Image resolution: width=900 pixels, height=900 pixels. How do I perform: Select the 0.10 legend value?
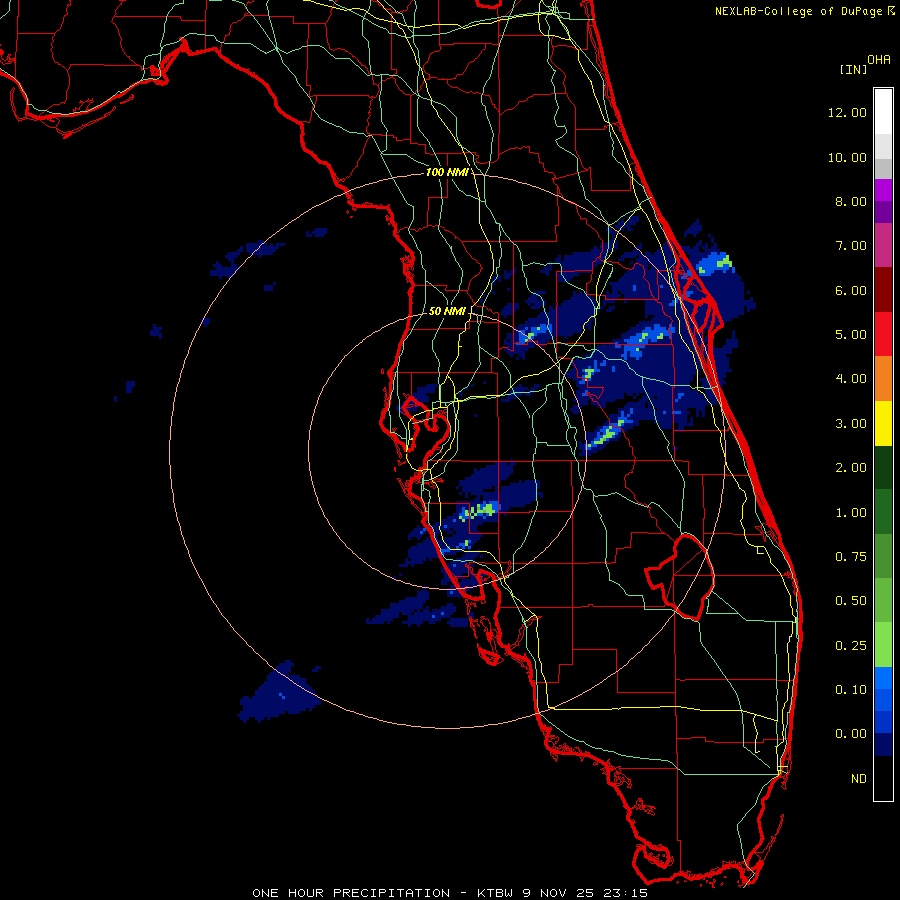coord(851,690)
